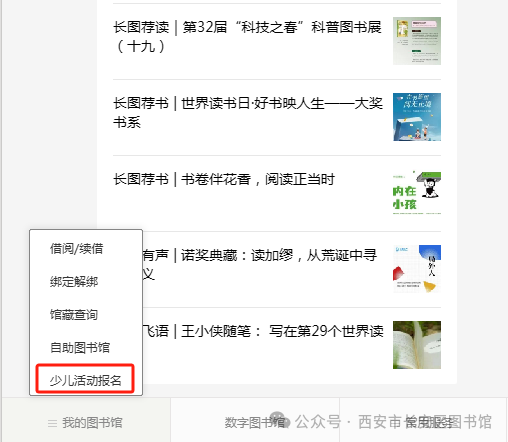This screenshot has height=442, width=508.
Task: Click the WeChat 公众号 watermark icon
Action: [x=280, y=420]
